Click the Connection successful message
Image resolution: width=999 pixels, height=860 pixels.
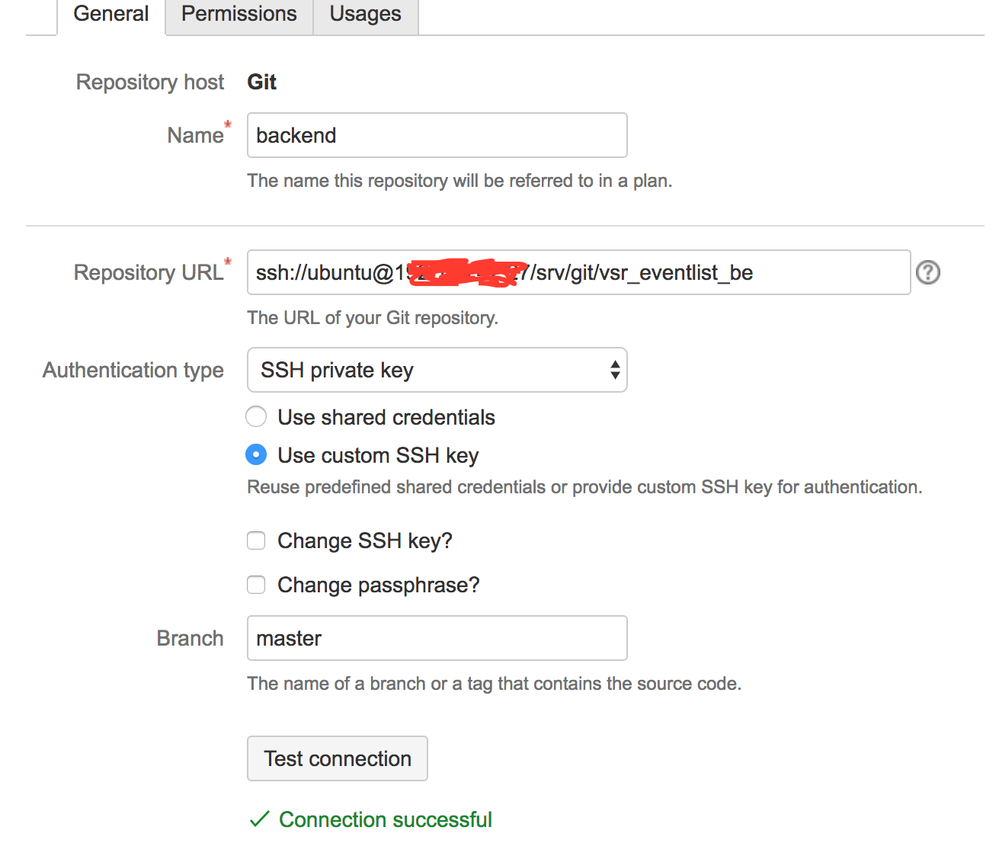click(x=385, y=819)
